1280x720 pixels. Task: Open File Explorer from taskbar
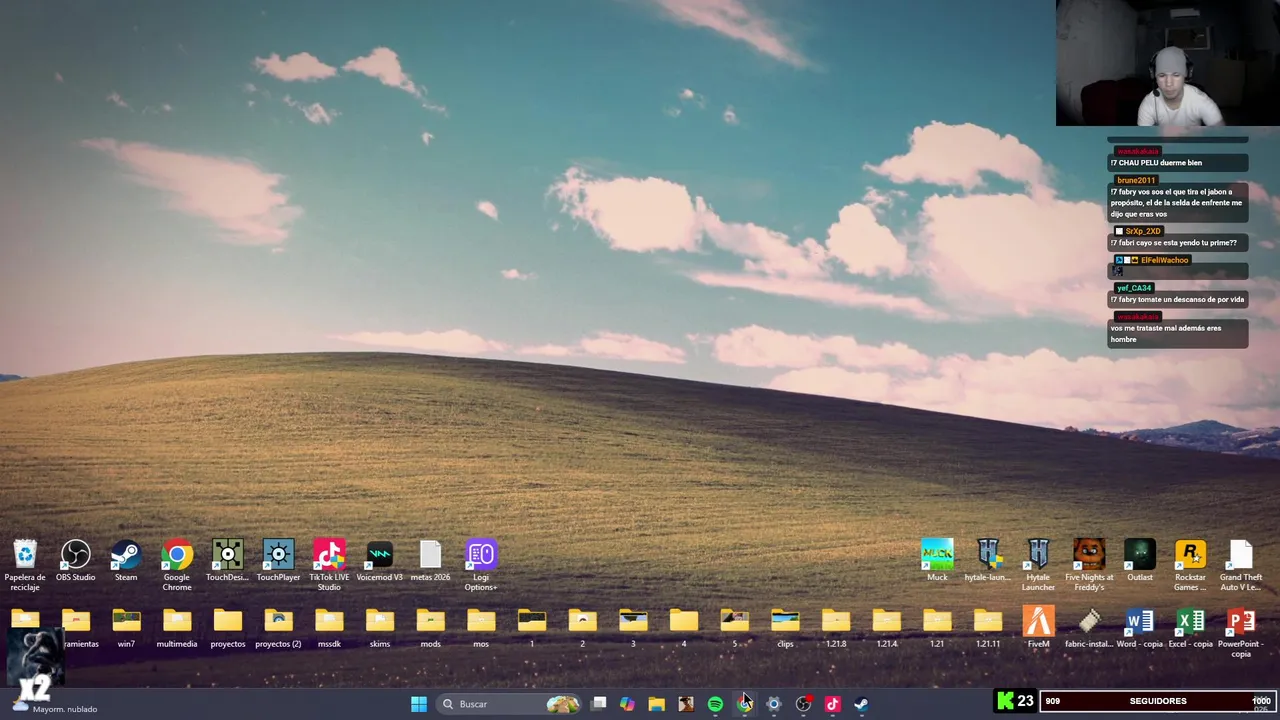pos(656,704)
